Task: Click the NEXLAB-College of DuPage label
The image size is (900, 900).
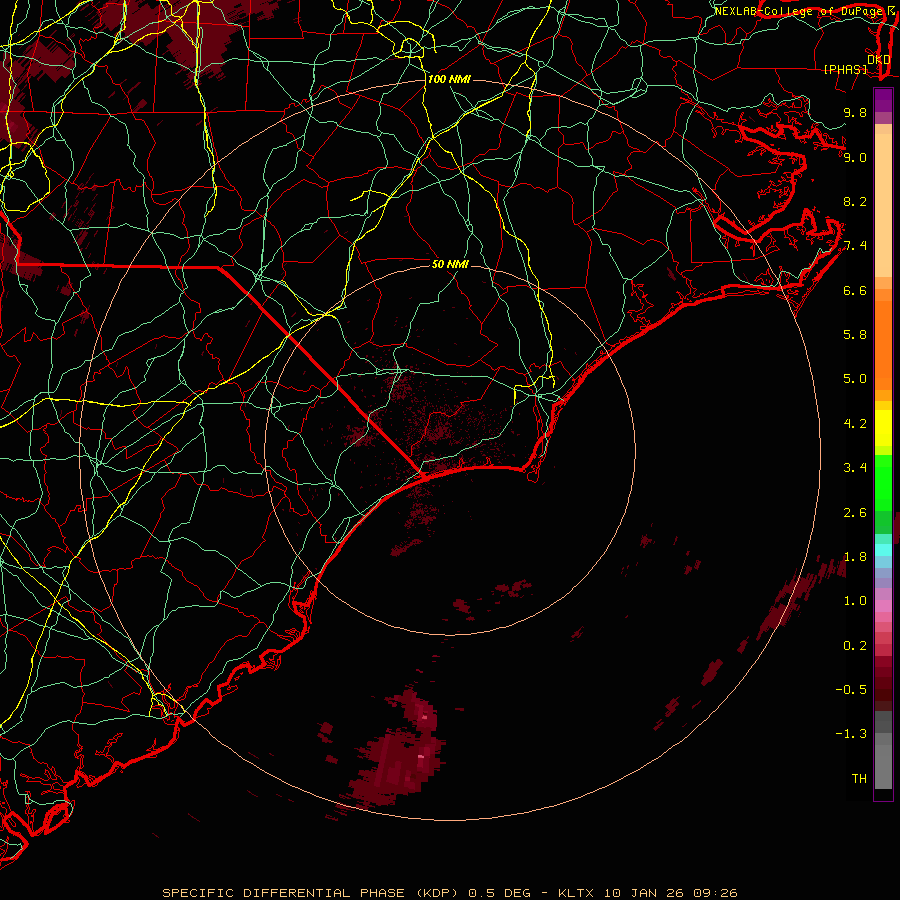Action: (x=800, y=11)
